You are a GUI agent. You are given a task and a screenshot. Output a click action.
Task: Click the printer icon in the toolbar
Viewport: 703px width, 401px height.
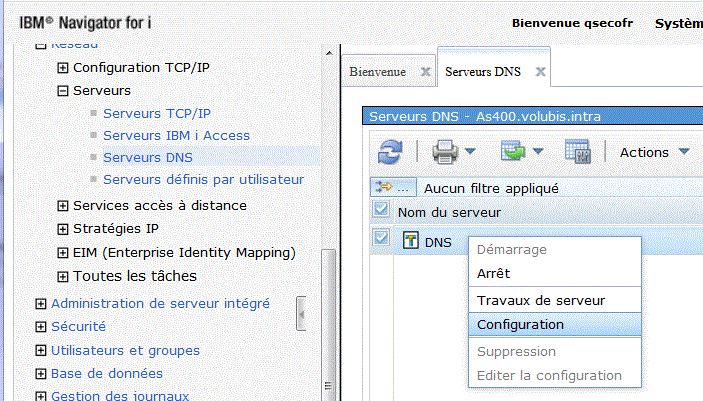click(445, 152)
